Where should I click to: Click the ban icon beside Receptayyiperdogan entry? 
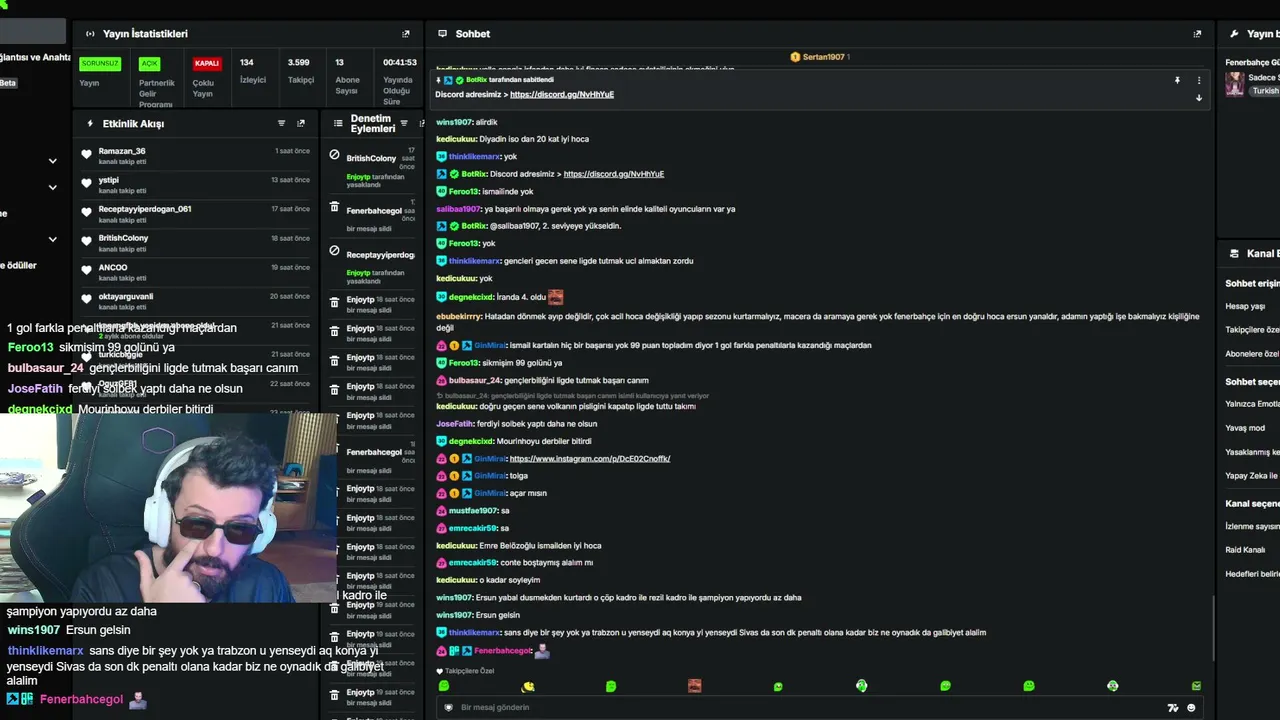(x=334, y=251)
